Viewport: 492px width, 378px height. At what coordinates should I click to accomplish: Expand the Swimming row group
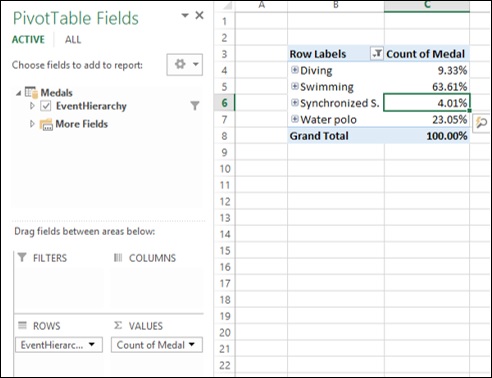pyautogui.click(x=294, y=86)
